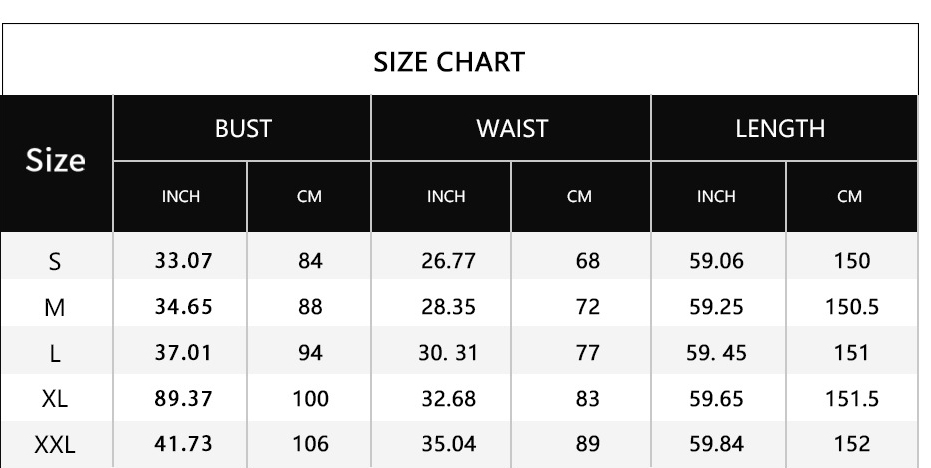Select the L size row label
This screenshot has height=468, width=931.
pyautogui.click(x=56, y=354)
